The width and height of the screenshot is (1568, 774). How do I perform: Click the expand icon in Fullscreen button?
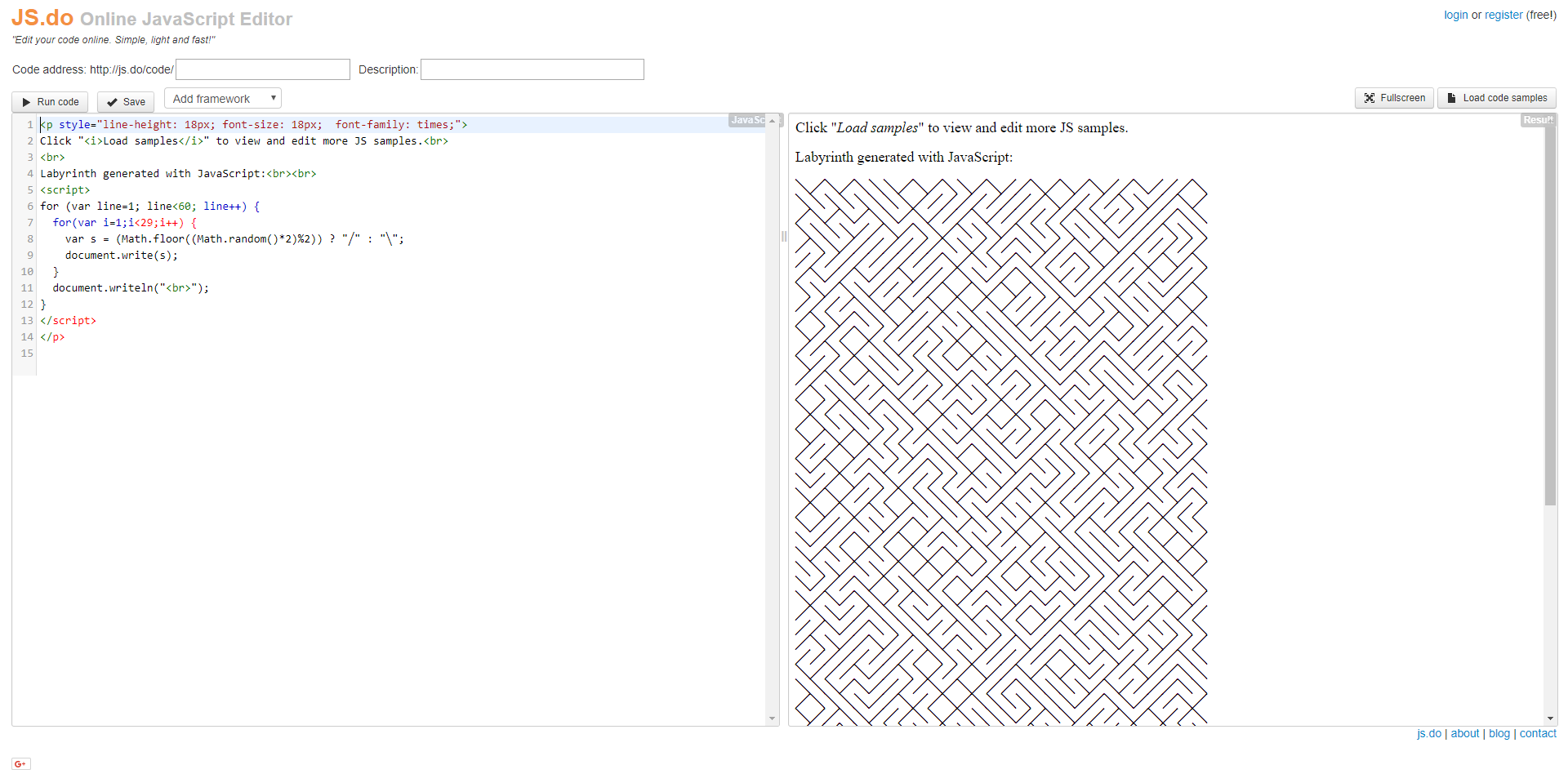[1370, 98]
